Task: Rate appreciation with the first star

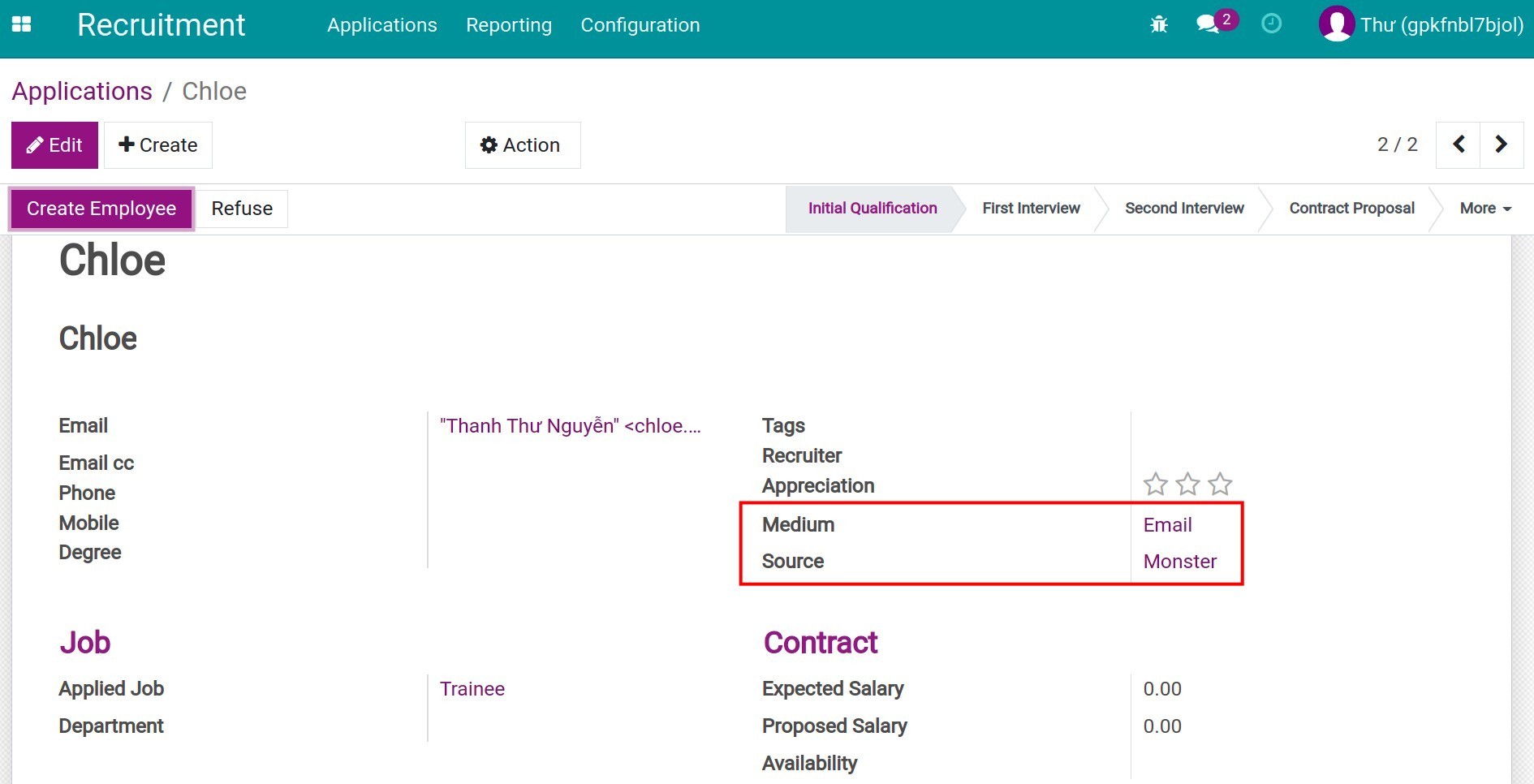Action: click(1156, 484)
